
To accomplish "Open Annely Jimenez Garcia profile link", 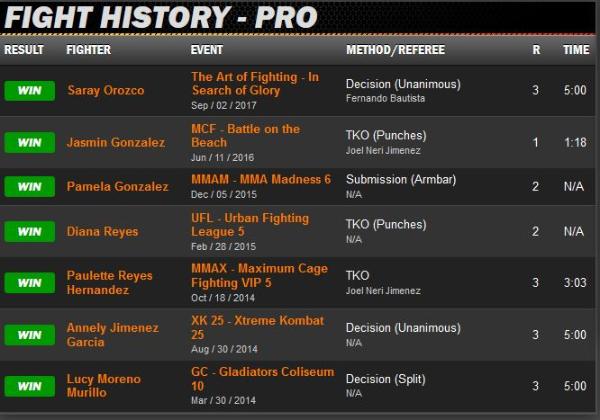I will click(113, 335).
